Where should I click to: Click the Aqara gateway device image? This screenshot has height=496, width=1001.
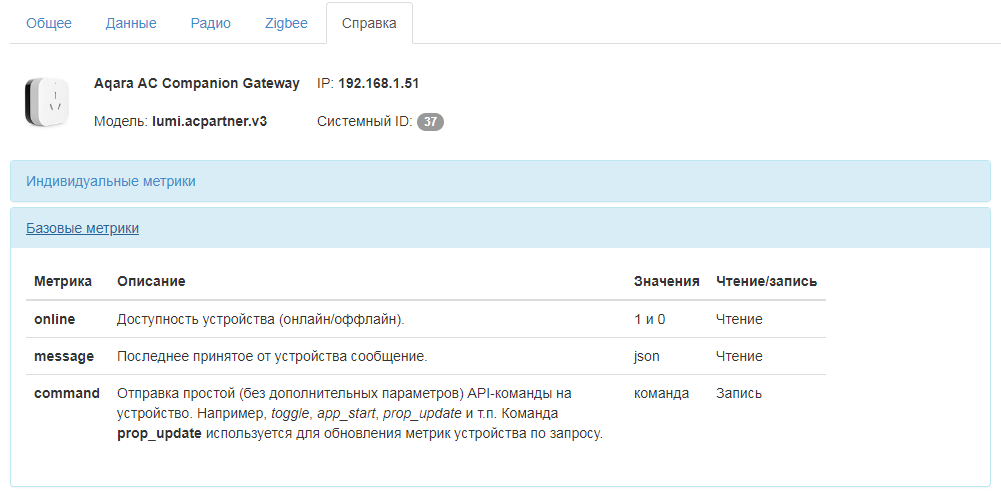pos(46,102)
